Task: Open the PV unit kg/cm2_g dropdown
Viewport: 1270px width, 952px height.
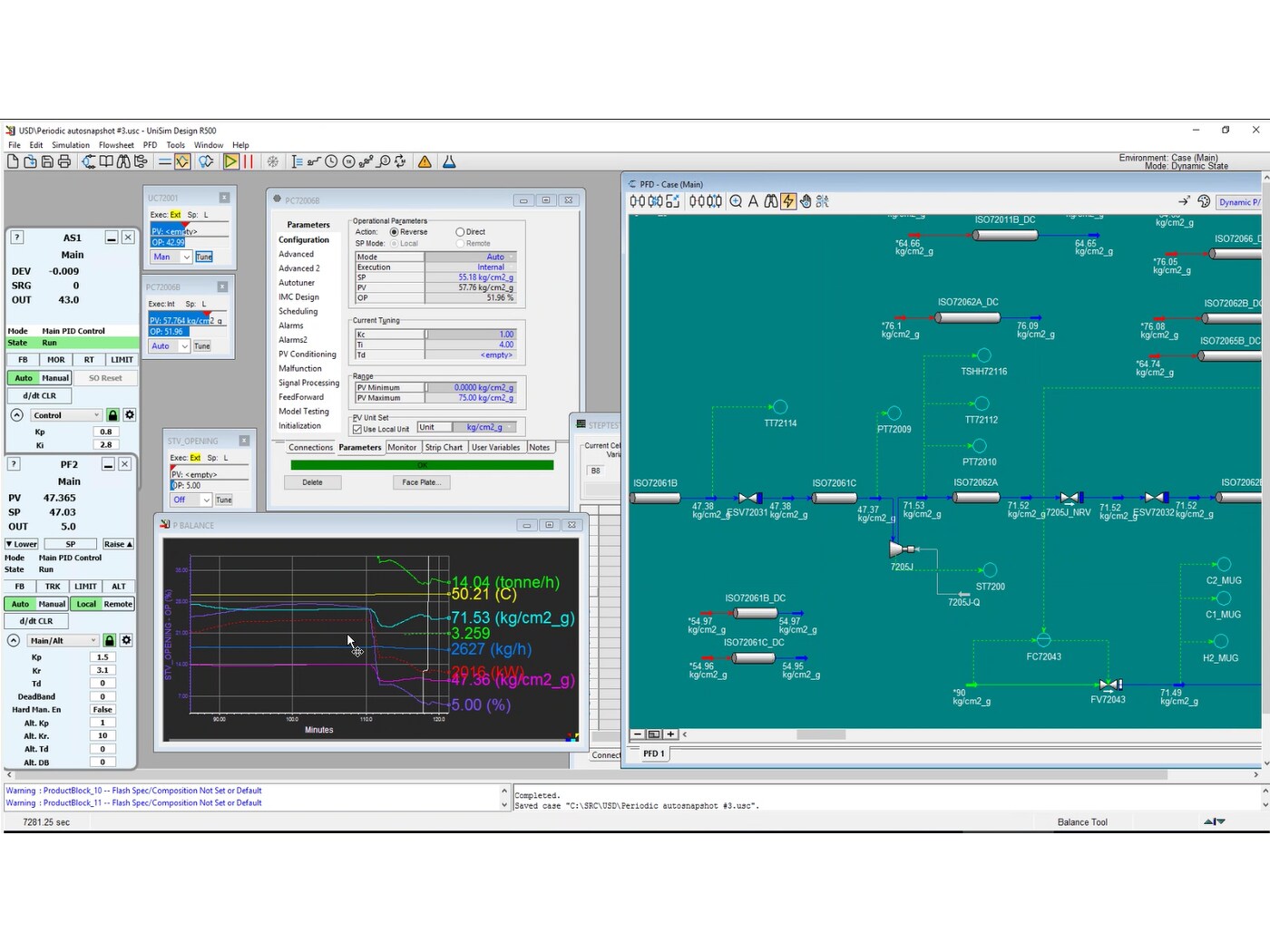Action: [510, 427]
